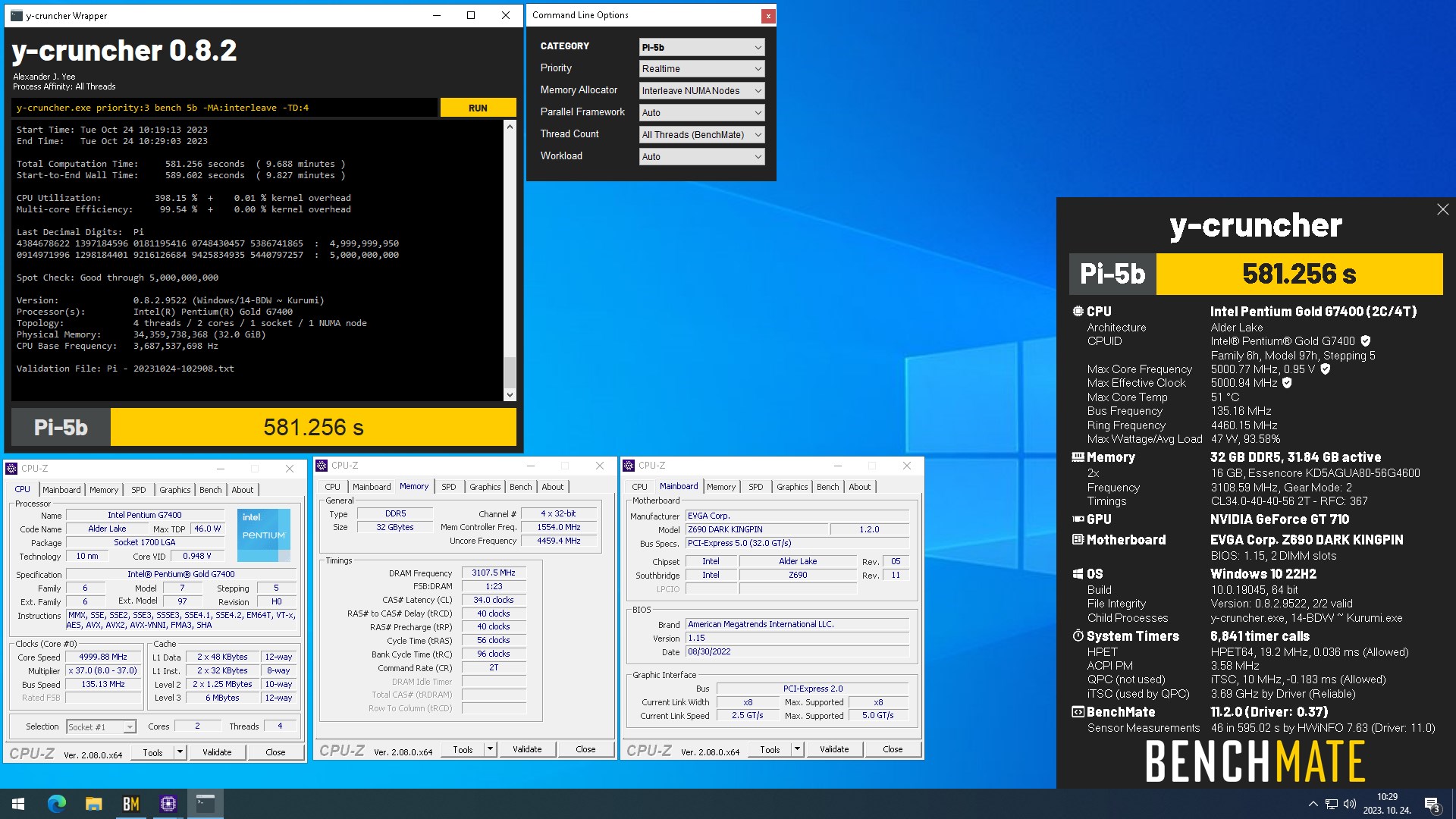Image resolution: width=1456 pixels, height=819 pixels.
Task: Open Graphics tab in first CPU-Z window
Action: [175, 490]
